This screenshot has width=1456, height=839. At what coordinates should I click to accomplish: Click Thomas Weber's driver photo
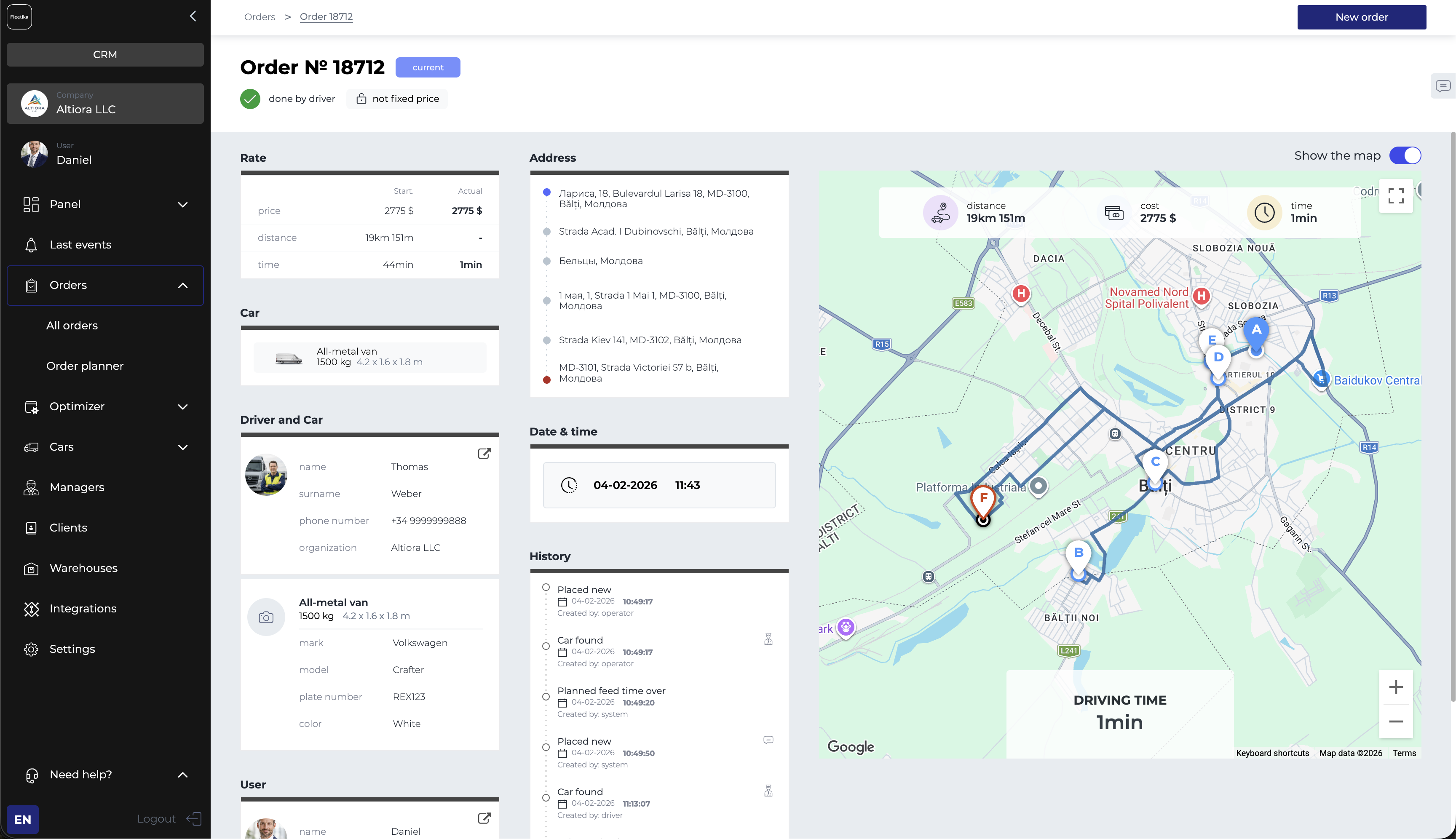[x=266, y=475]
